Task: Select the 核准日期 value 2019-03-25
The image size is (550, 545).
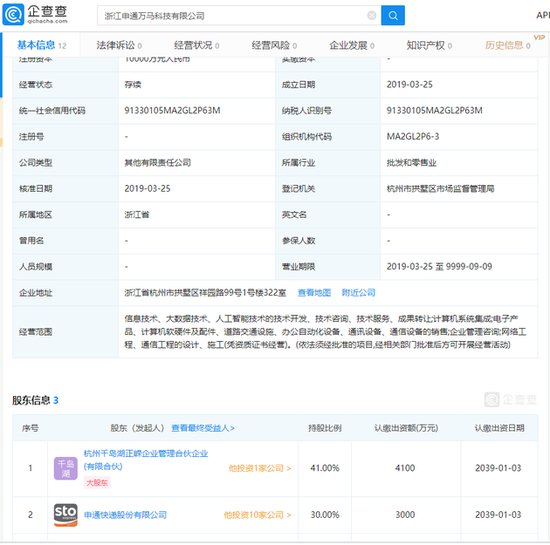Action: [x=147, y=189]
